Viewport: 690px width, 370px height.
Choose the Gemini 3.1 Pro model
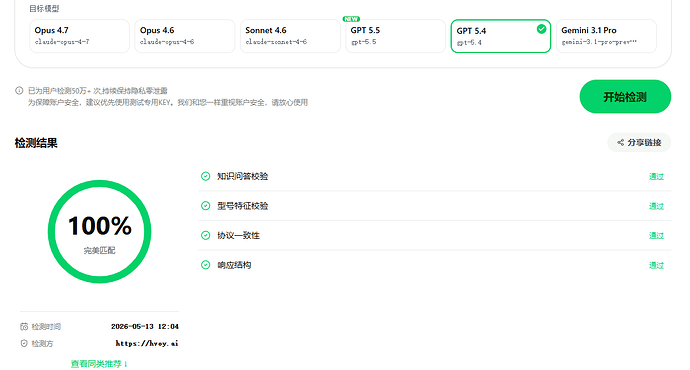coord(606,36)
